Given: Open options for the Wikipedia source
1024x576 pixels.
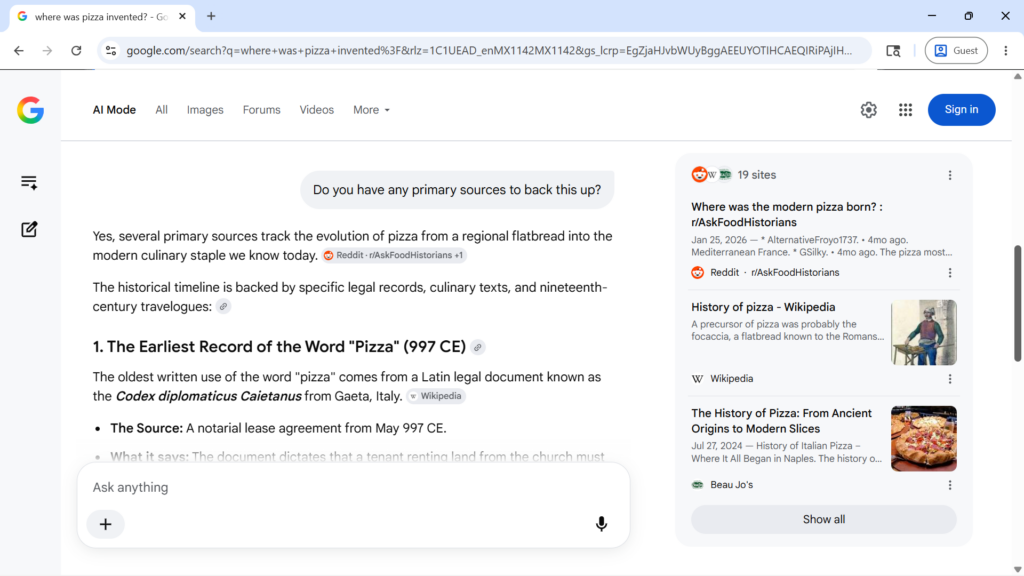Looking at the screenshot, I should pyautogui.click(x=950, y=379).
